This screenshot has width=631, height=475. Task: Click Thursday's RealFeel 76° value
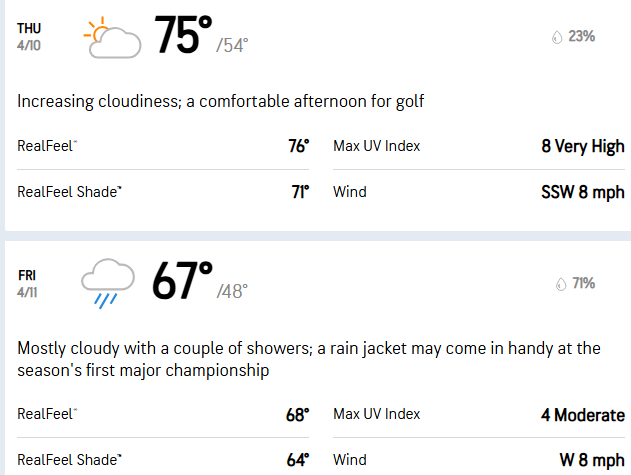coord(299,146)
